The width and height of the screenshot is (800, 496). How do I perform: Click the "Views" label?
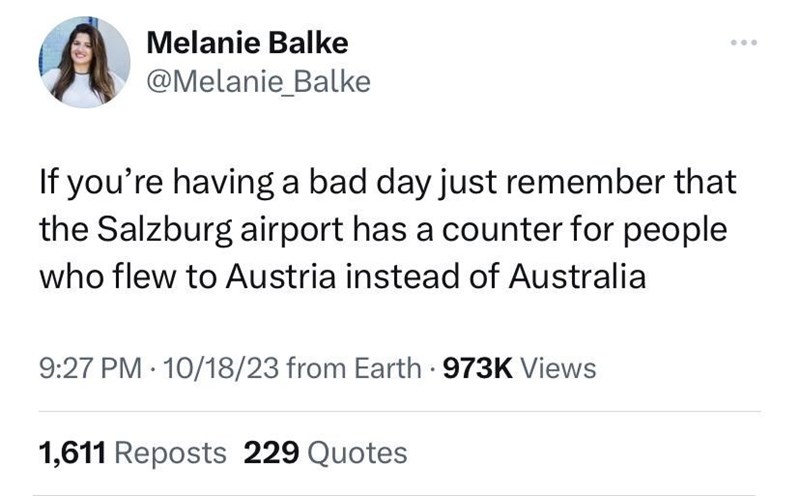tap(559, 369)
